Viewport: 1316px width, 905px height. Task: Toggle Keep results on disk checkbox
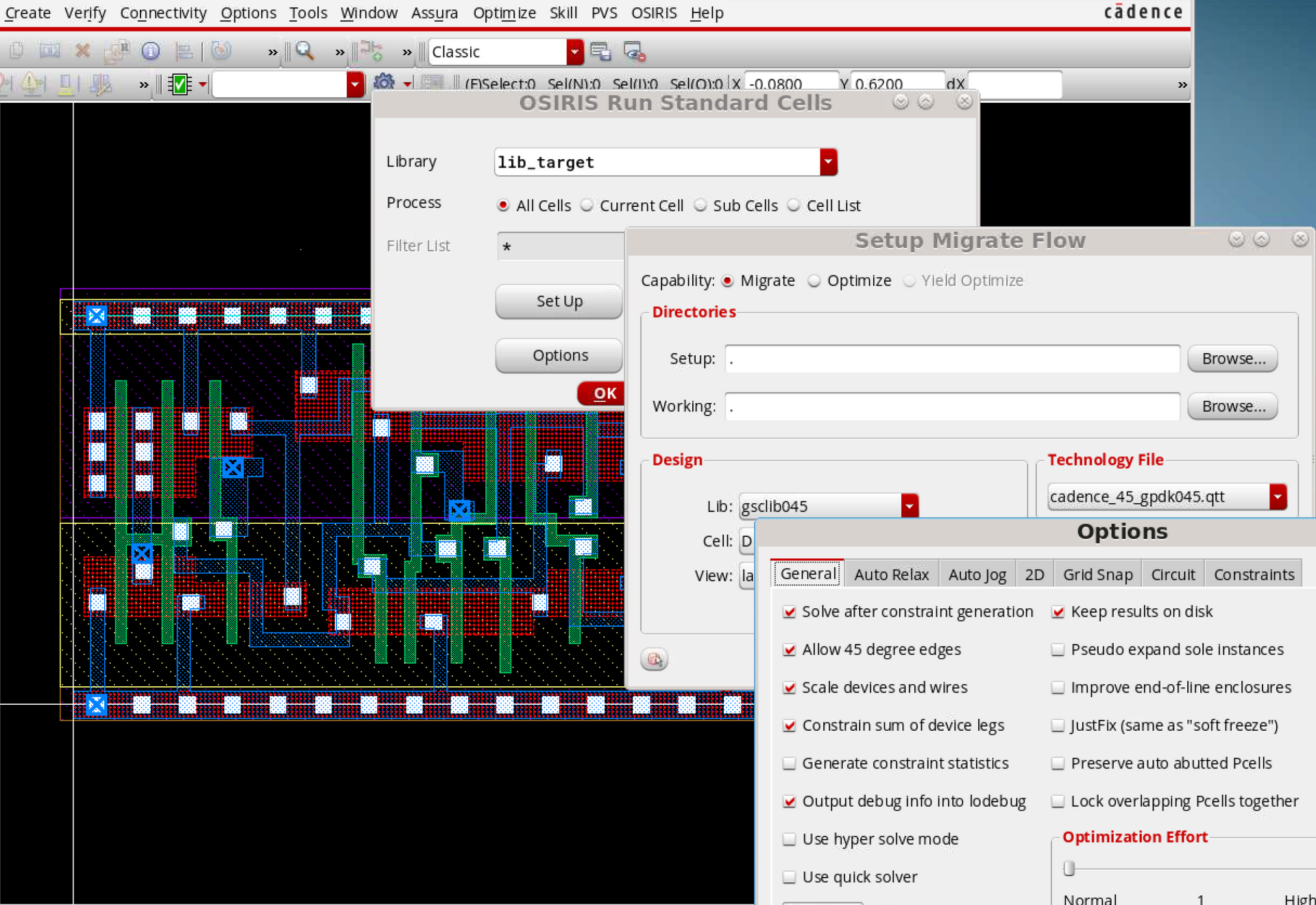pos(1058,612)
